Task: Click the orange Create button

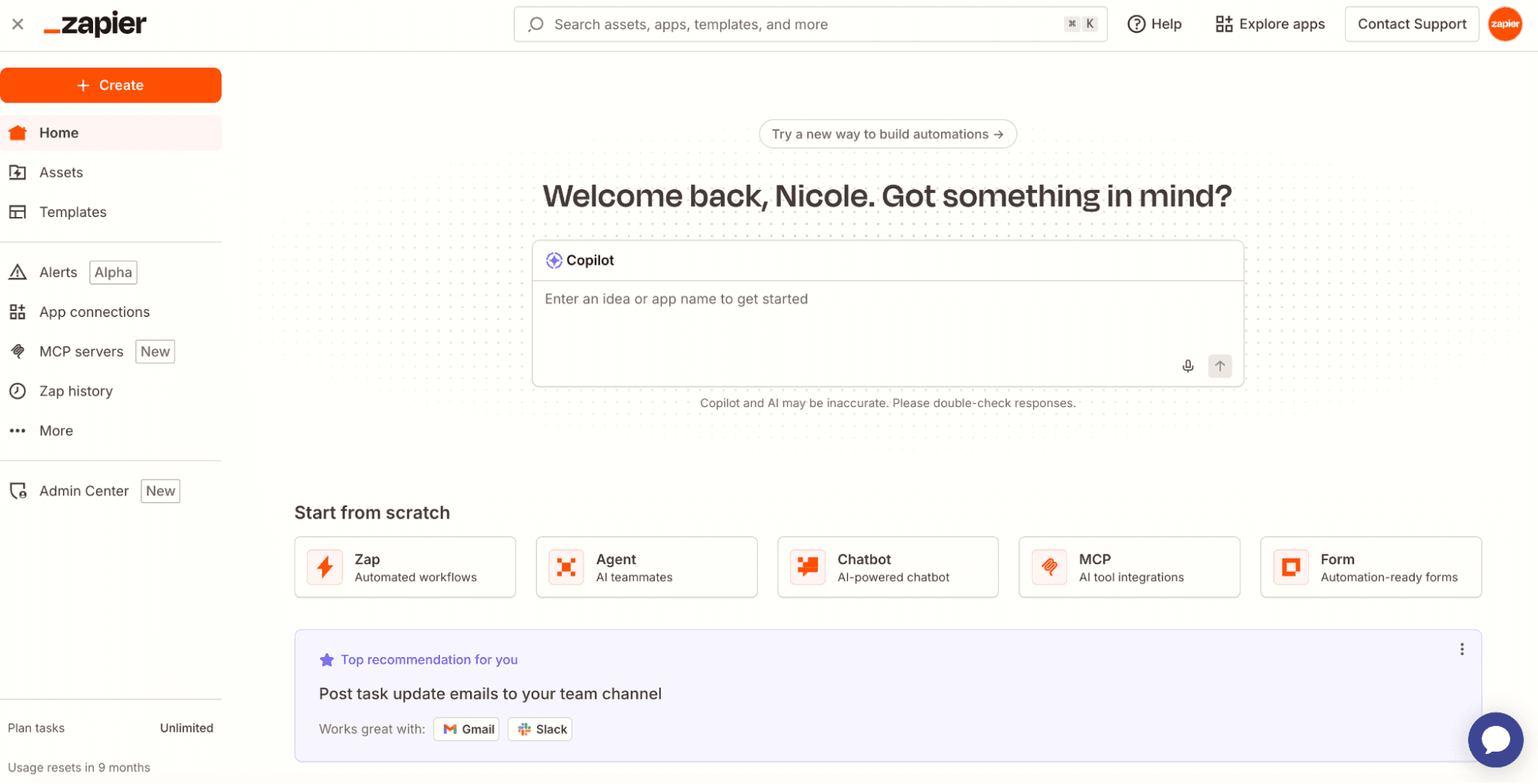Action: coord(111,85)
